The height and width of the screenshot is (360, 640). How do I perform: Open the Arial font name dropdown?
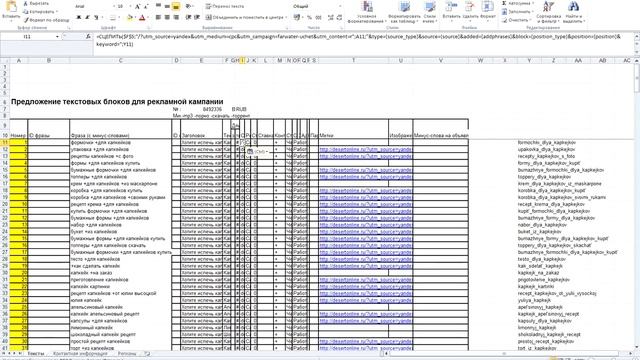point(114,7)
